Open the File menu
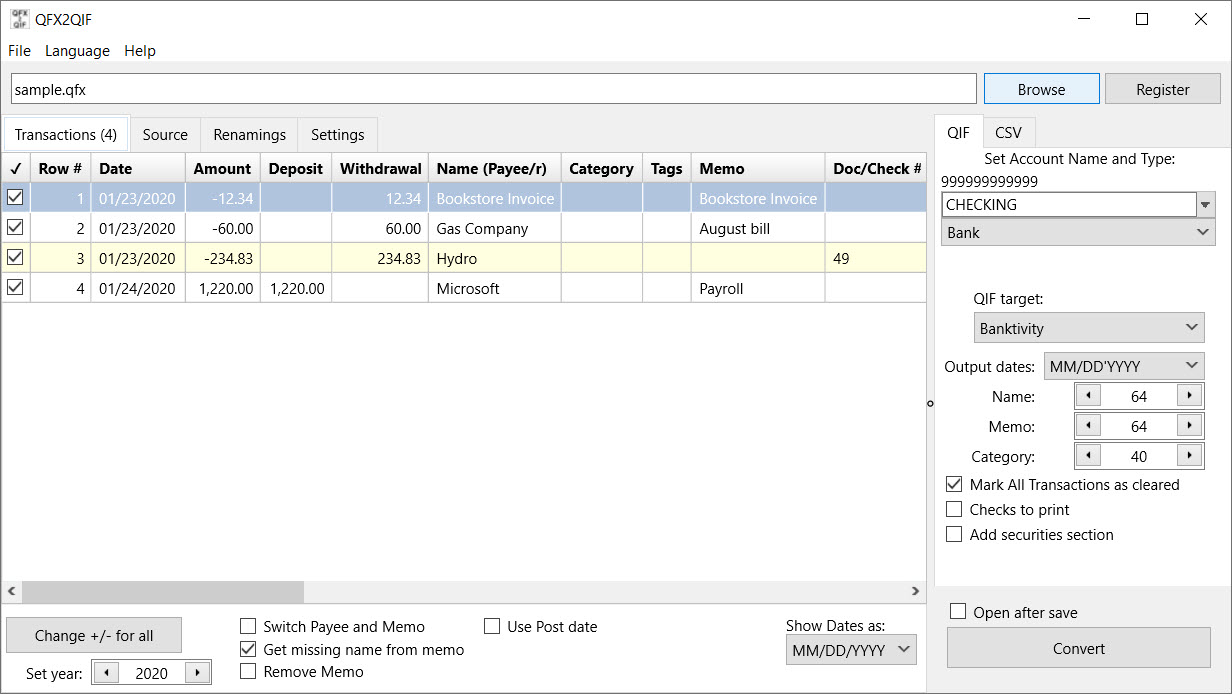1232x694 pixels. 19,50
